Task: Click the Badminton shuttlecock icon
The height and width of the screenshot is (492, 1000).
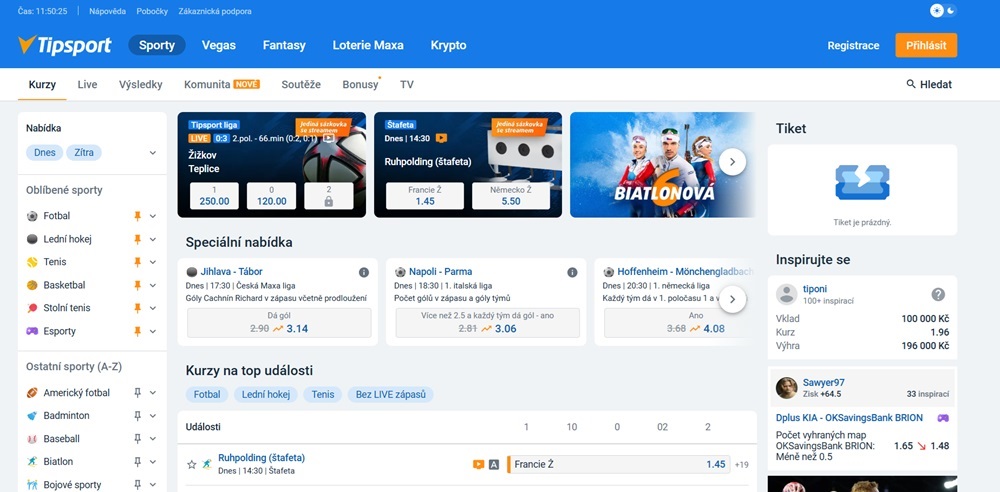Action: [x=32, y=415]
